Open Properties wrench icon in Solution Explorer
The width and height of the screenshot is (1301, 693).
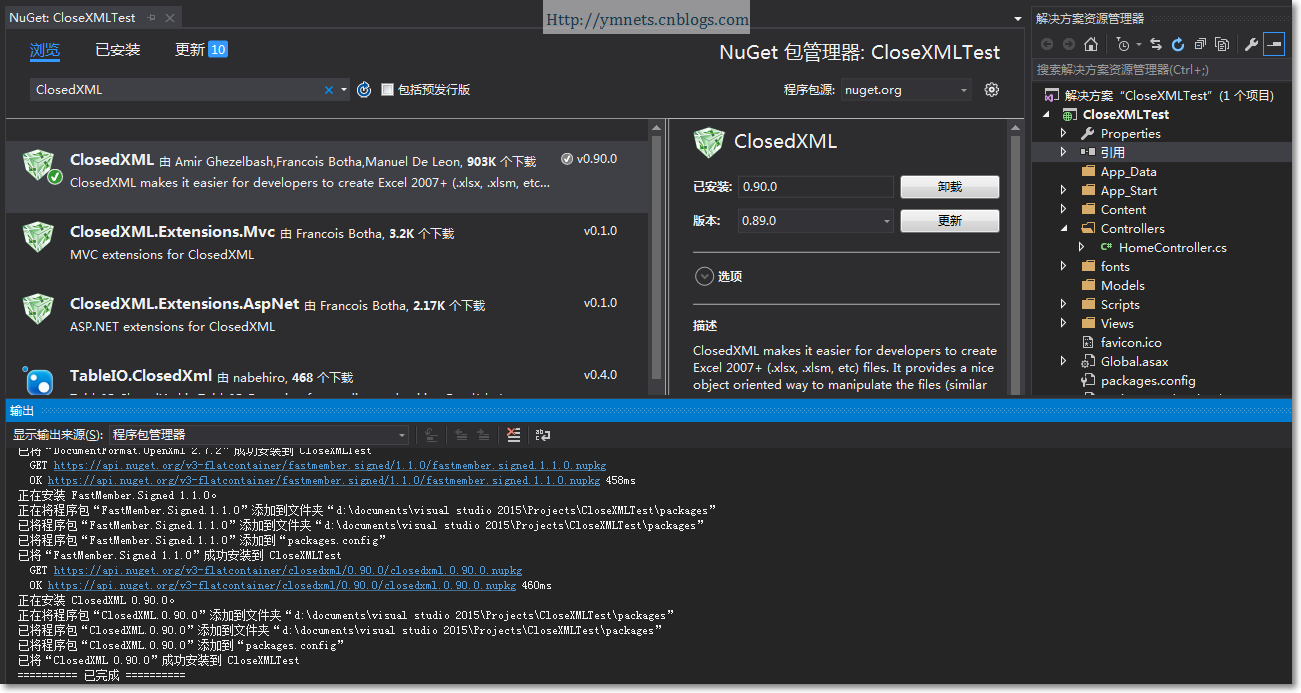tap(1251, 44)
